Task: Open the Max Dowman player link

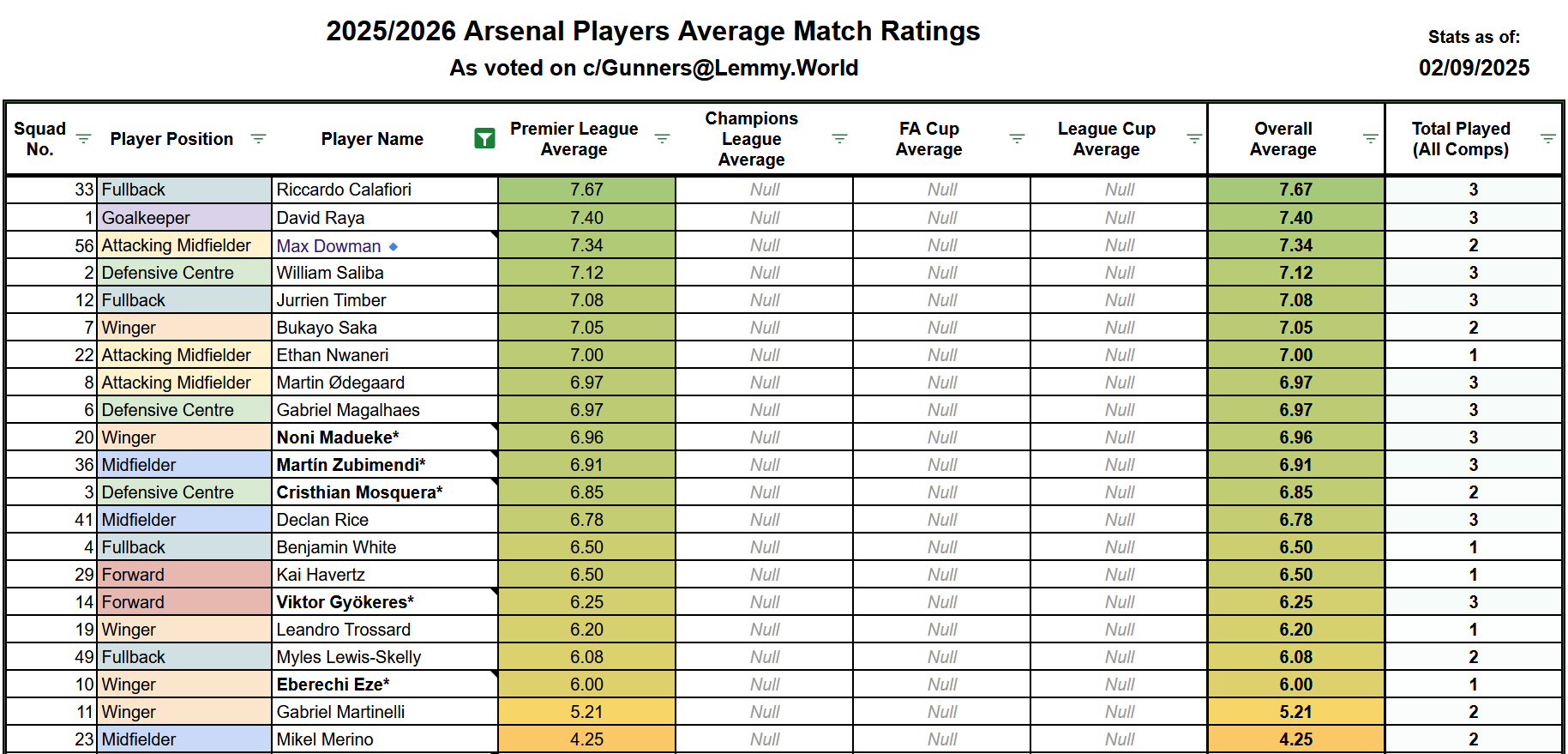Action: [328, 246]
